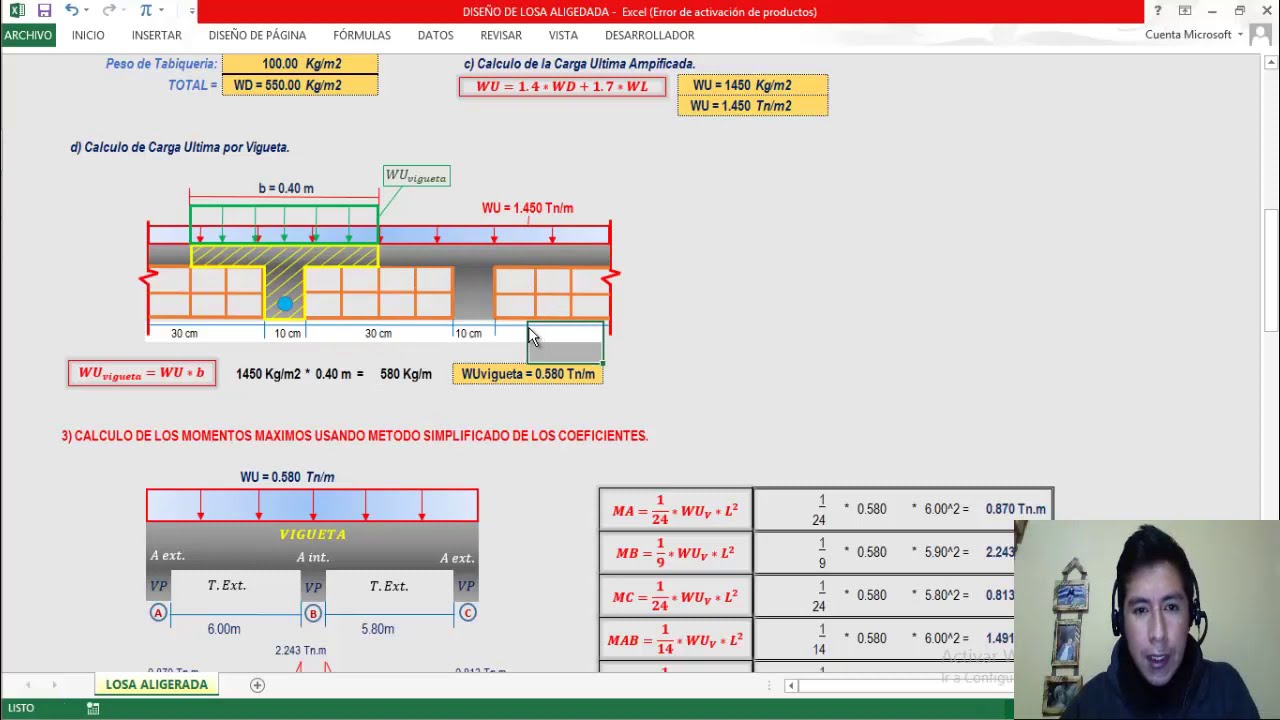The width and height of the screenshot is (1280, 720).
Task: Switch to the REVISAR tab
Action: [x=501, y=35]
